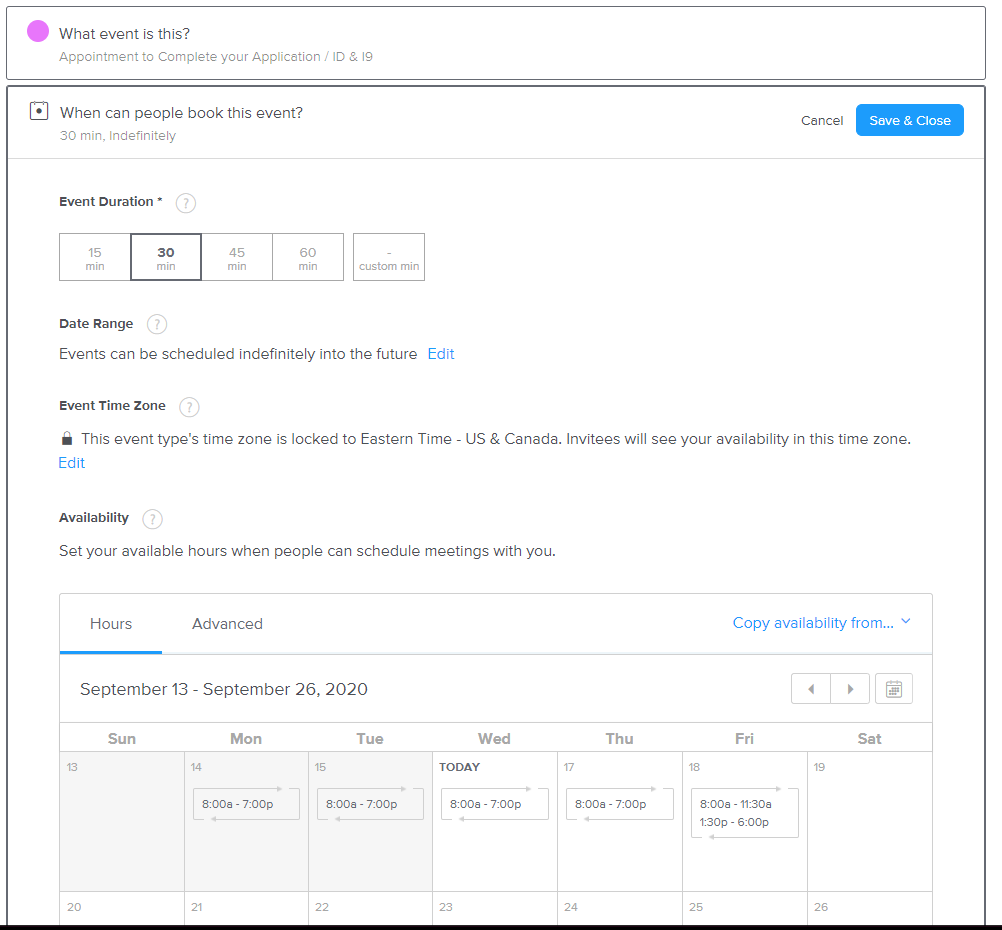Click day 23 cell
Viewport: 1002px width, 930px height.
pos(495,909)
